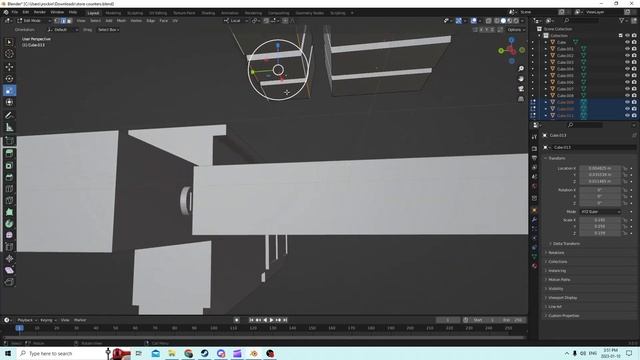Viewport: 640px width, 360px height.
Task: Open the Playback popover in timeline
Action: [x=27, y=320]
